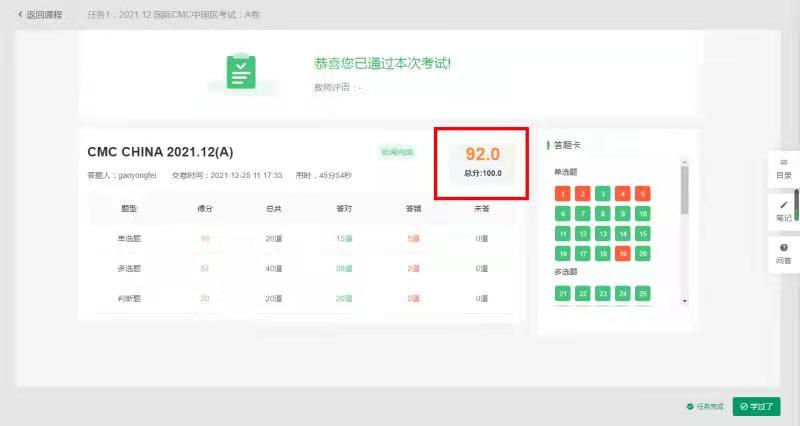Click the 答题卡 panel heading
This screenshot has width=800, height=426.
coord(567,145)
